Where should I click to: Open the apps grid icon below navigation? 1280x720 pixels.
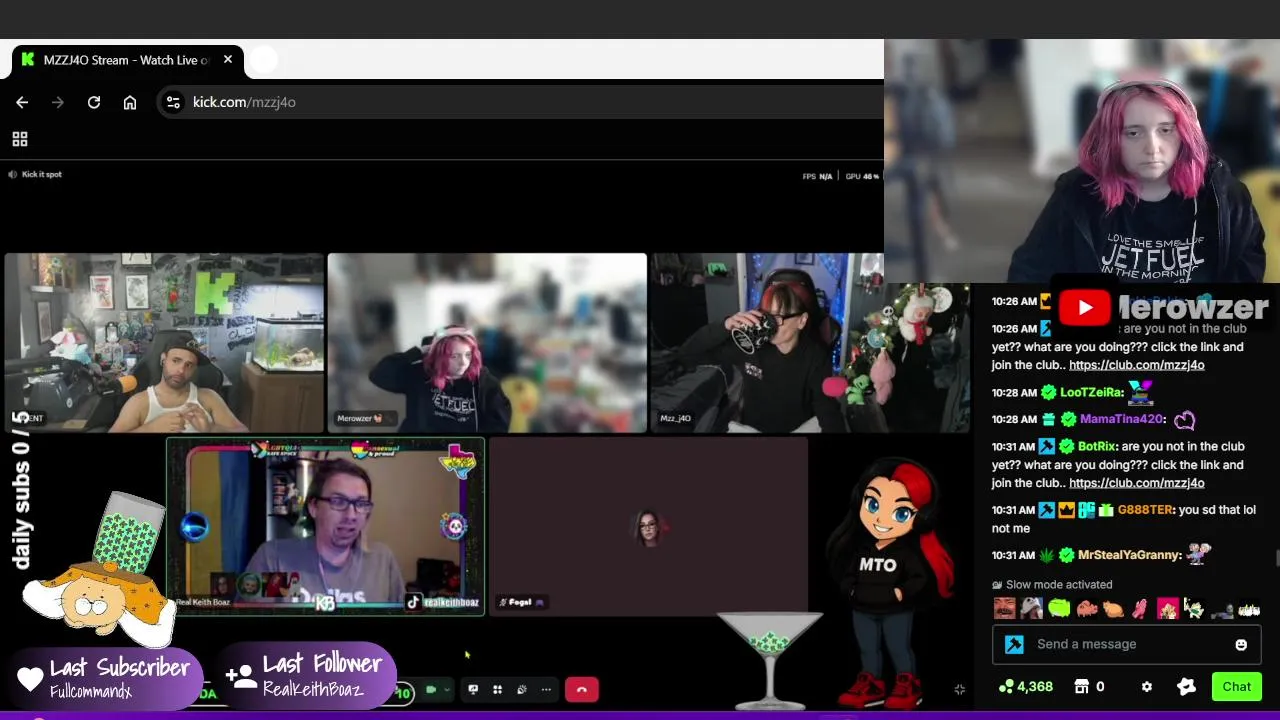(20, 139)
